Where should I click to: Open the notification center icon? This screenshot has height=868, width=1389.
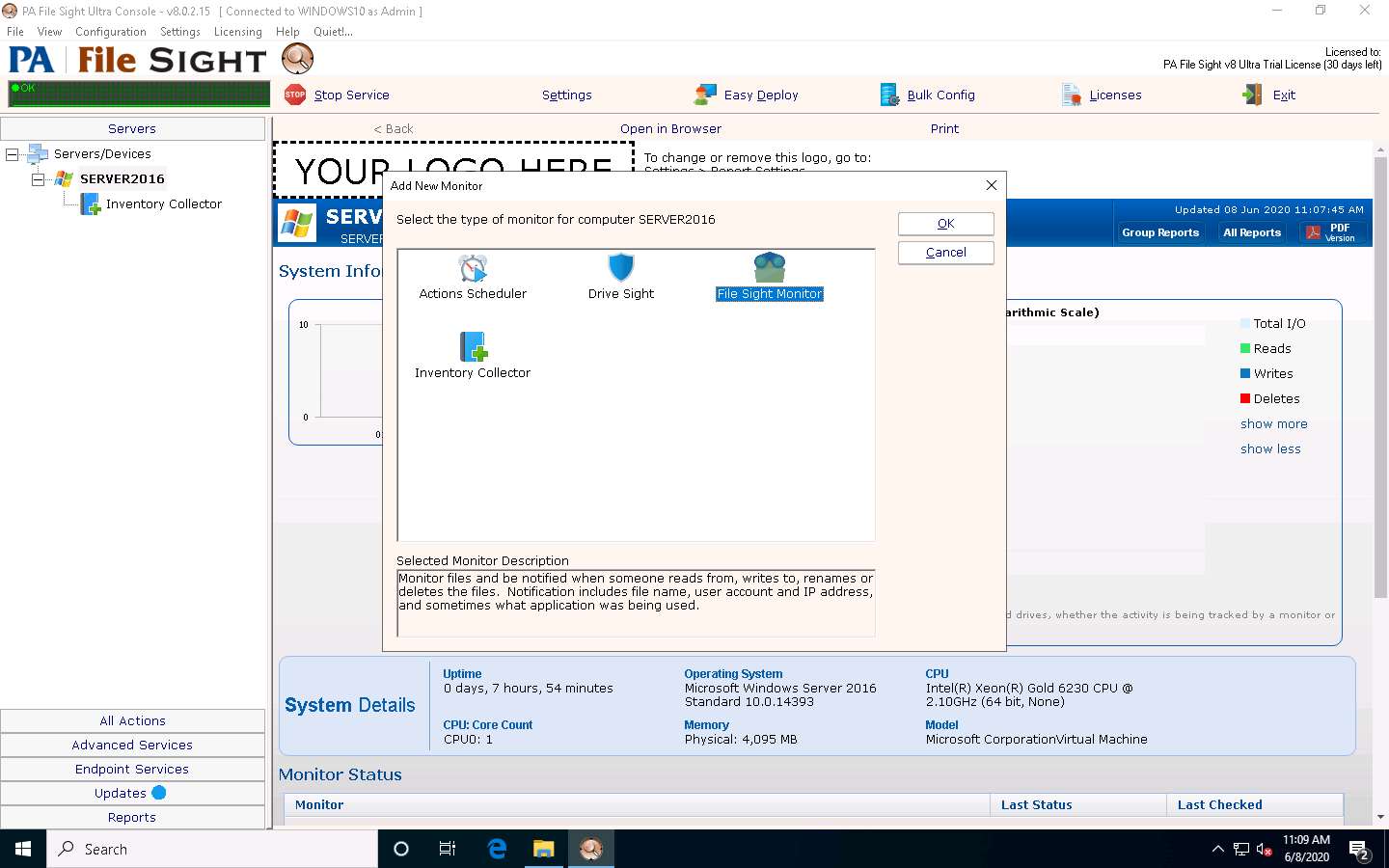click(1360, 850)
